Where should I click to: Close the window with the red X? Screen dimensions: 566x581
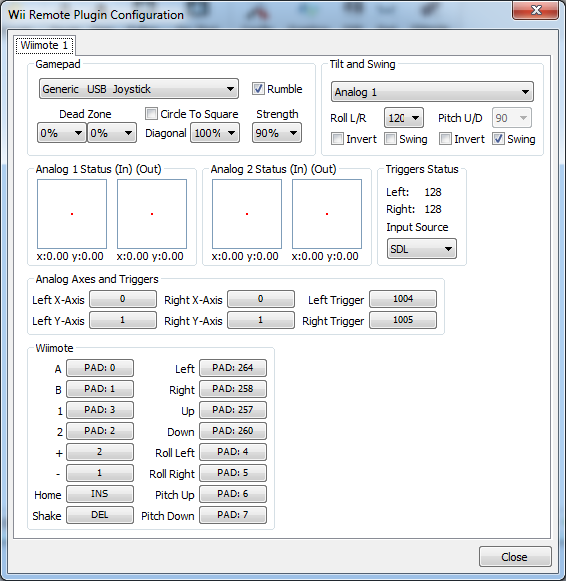tap(536, 10)
